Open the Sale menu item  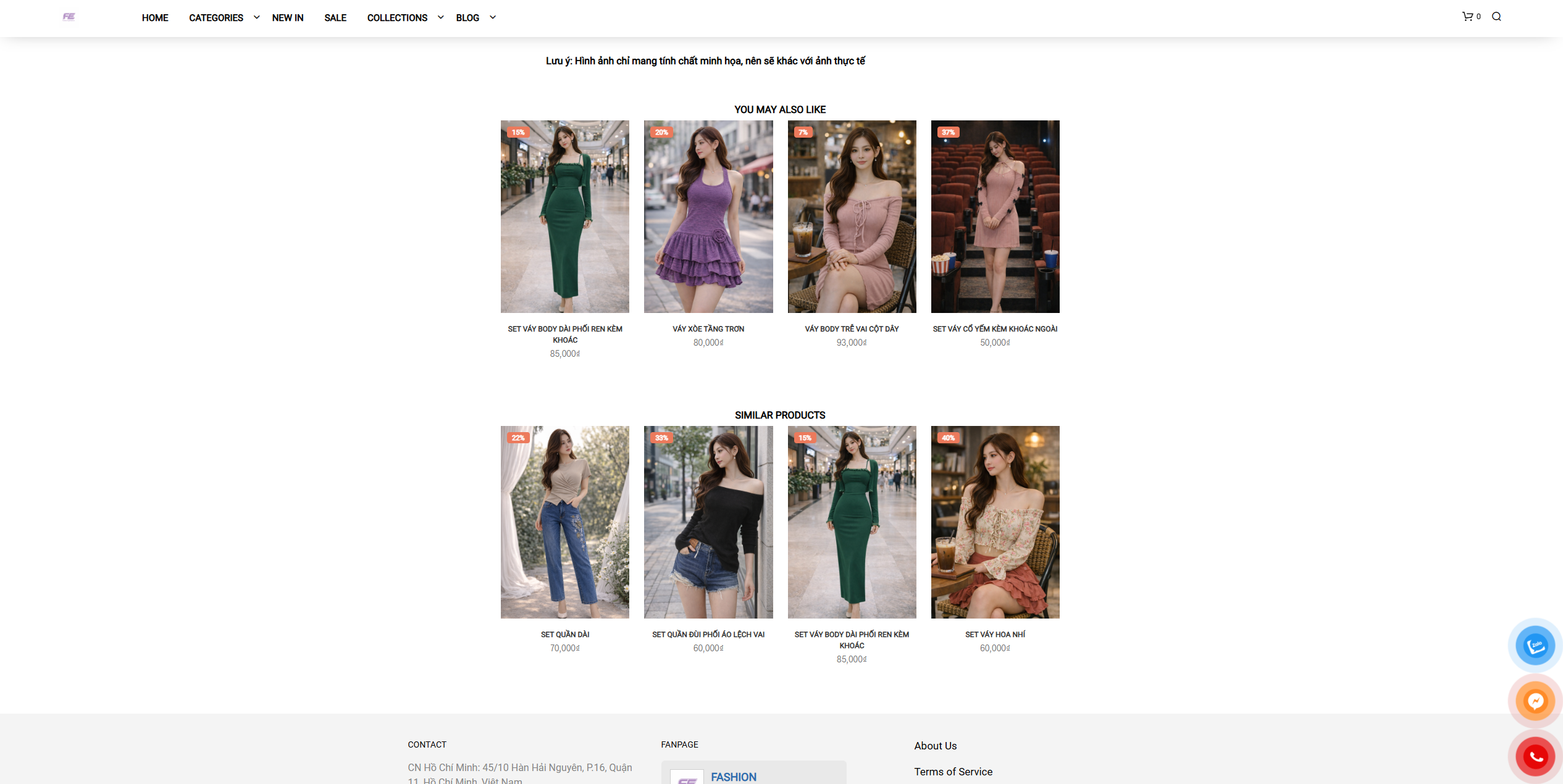pos(335,18)
